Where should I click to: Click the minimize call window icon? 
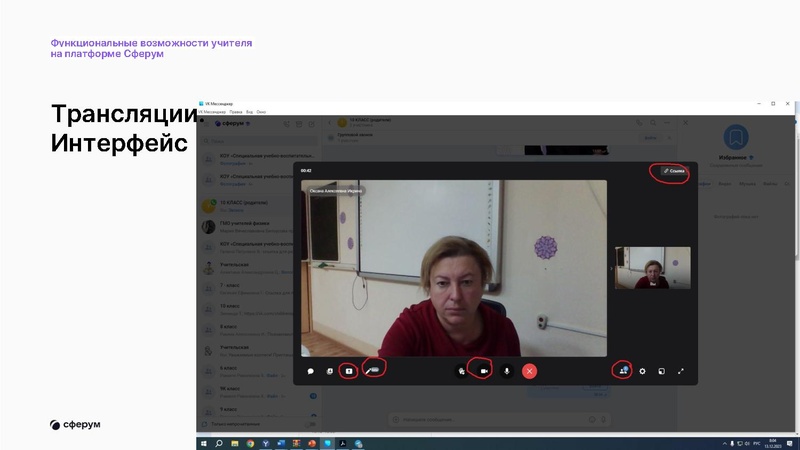coord(661,371)
